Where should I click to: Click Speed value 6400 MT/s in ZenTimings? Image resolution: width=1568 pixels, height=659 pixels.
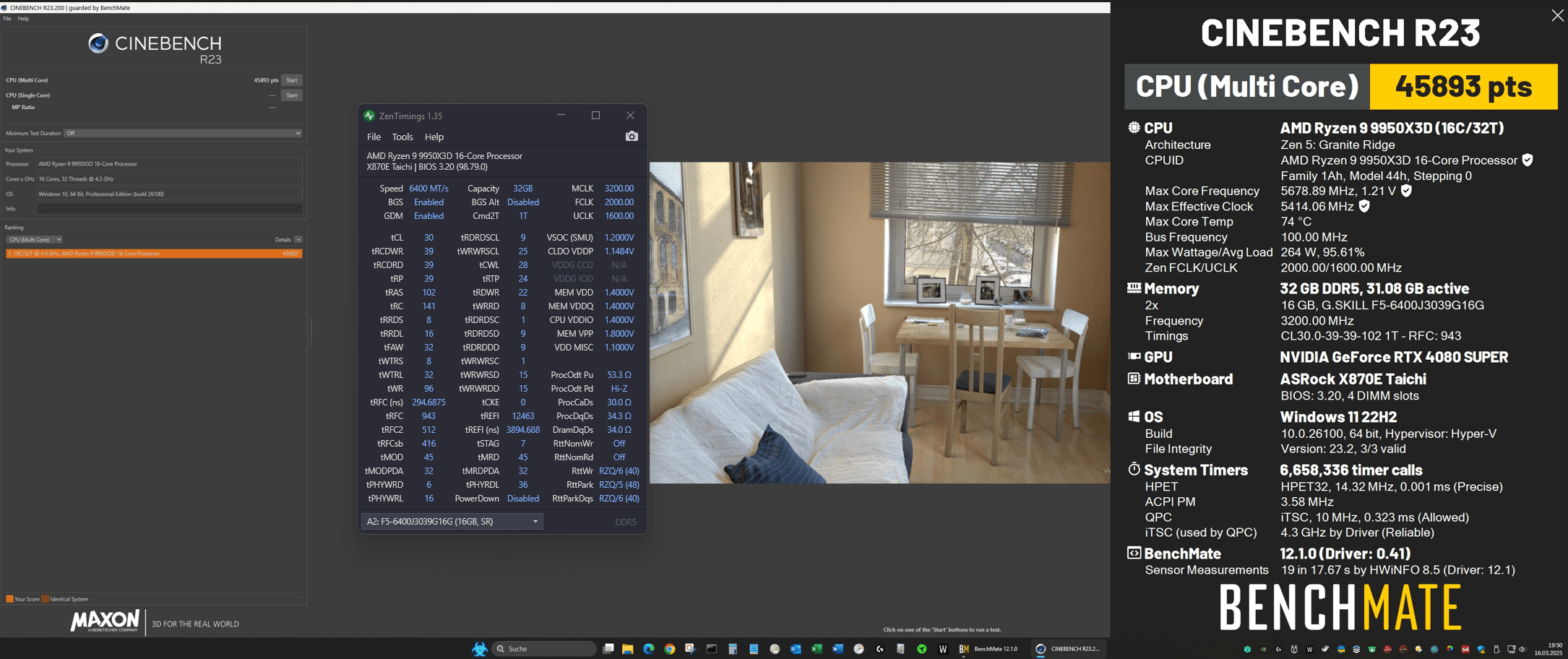point(428,189)
